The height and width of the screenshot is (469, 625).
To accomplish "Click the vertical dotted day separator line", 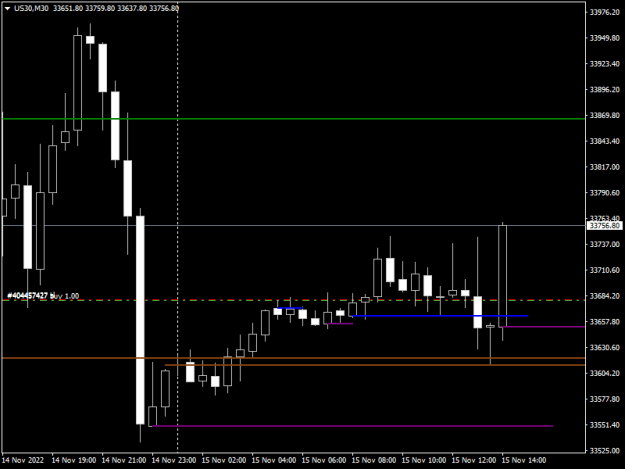I will (178, 227).
